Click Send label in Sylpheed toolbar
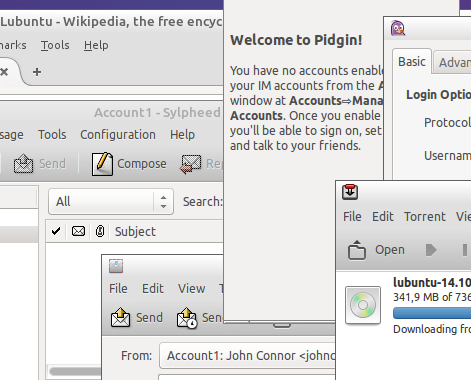The width and height of the screenshot is (471, 380). click(x=52, y=164)
